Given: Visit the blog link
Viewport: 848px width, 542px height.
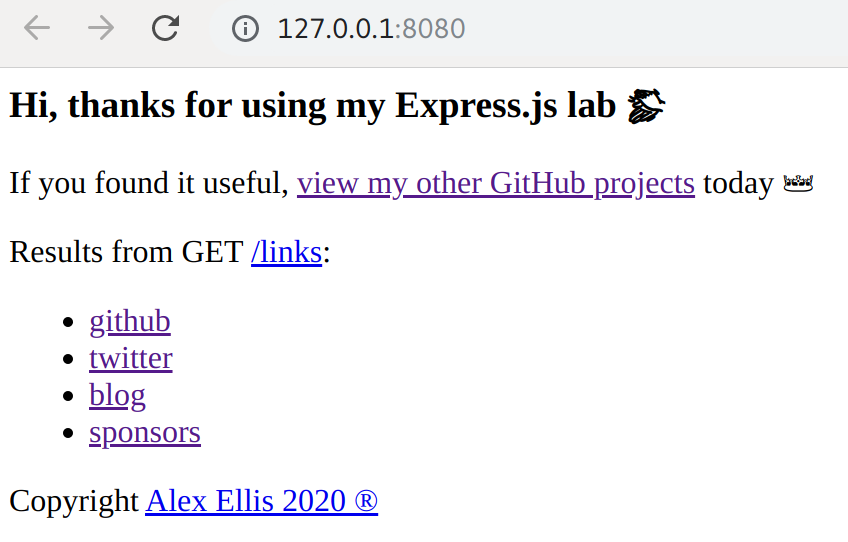Looking at the screenshot, I should pos(117,395).
